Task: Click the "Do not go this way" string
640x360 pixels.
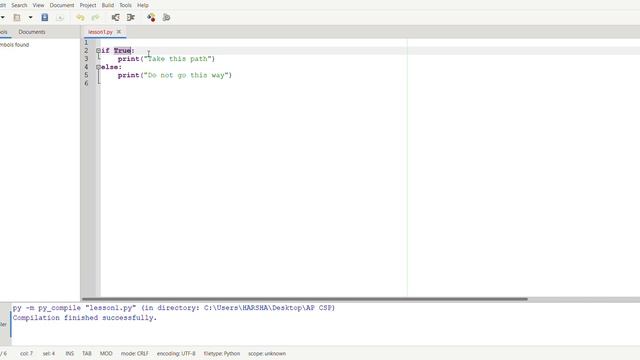Action: pyautogui.click(x=186, y=75)
